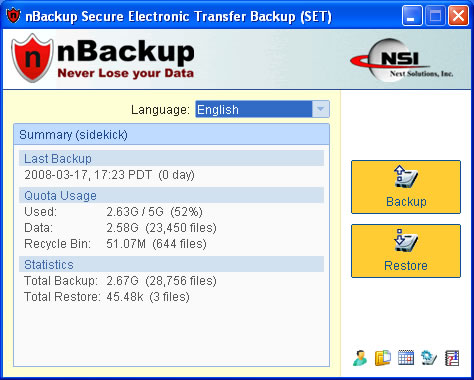Click the Statistics section header

pyautogui.click(x=171, y=264)
